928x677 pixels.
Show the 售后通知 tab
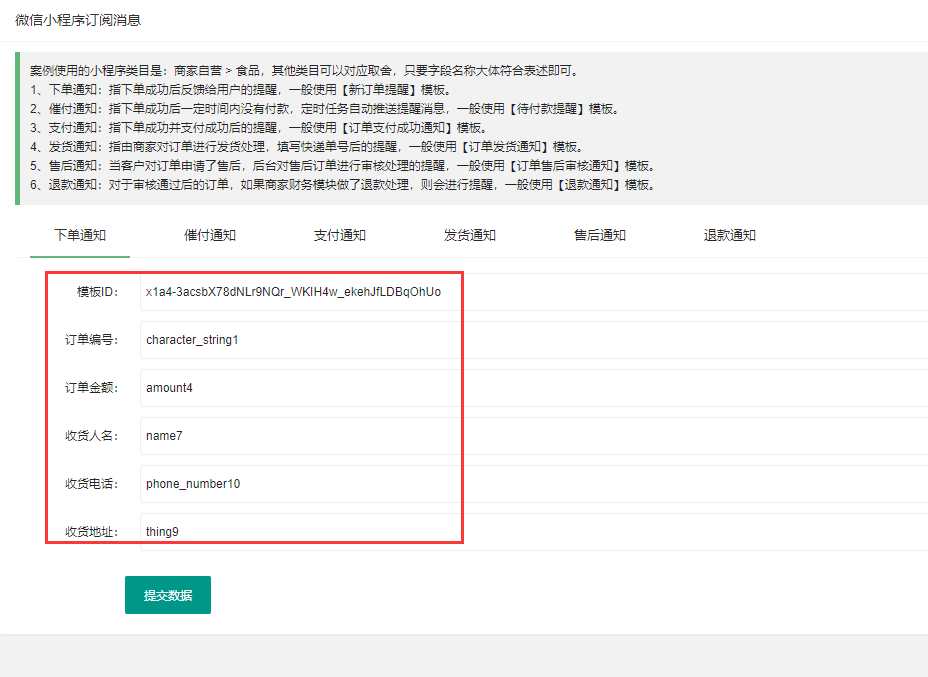tap(600, 235)
